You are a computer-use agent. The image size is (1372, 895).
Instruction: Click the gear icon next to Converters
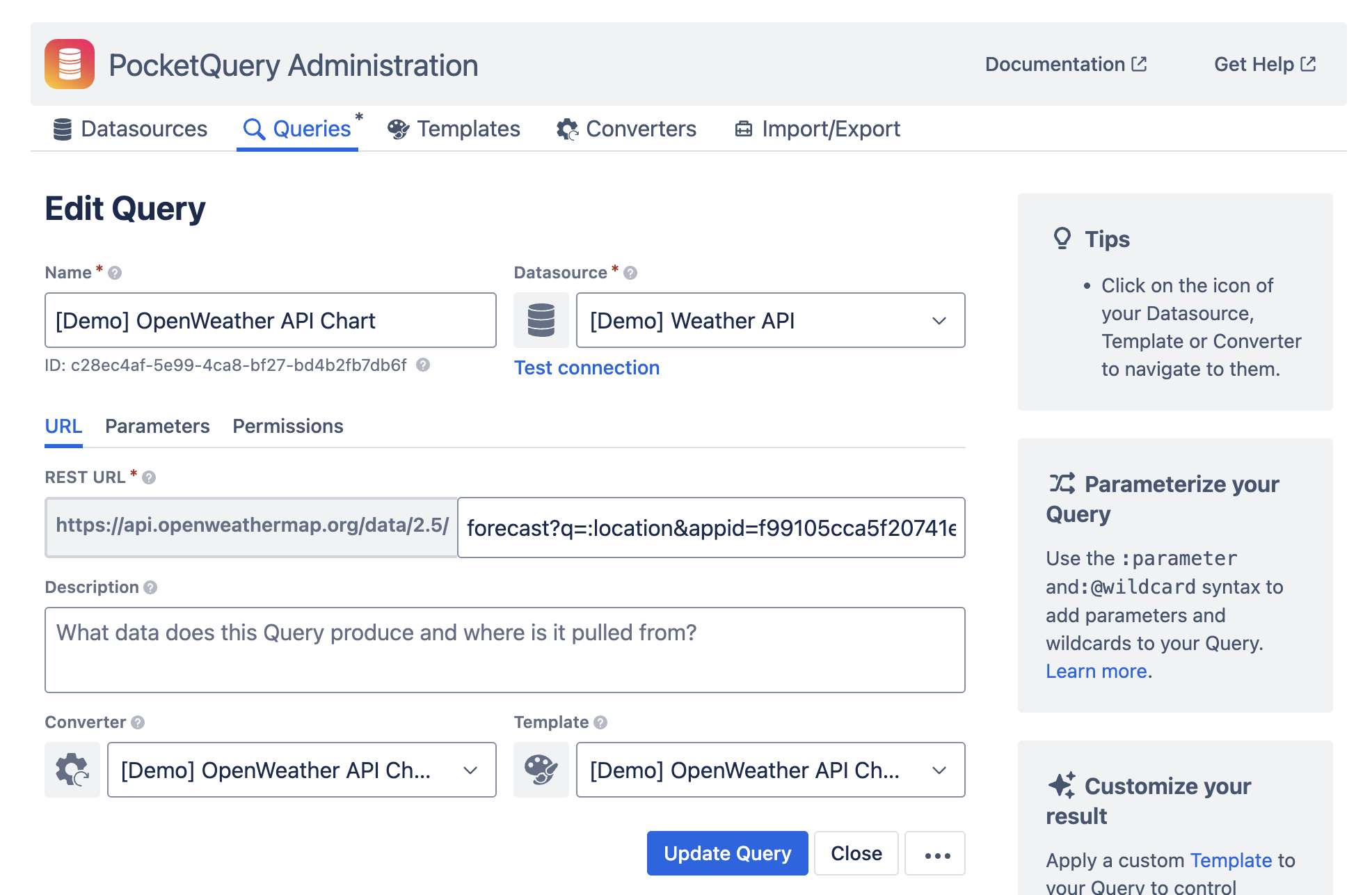click(x=567, y=128)
